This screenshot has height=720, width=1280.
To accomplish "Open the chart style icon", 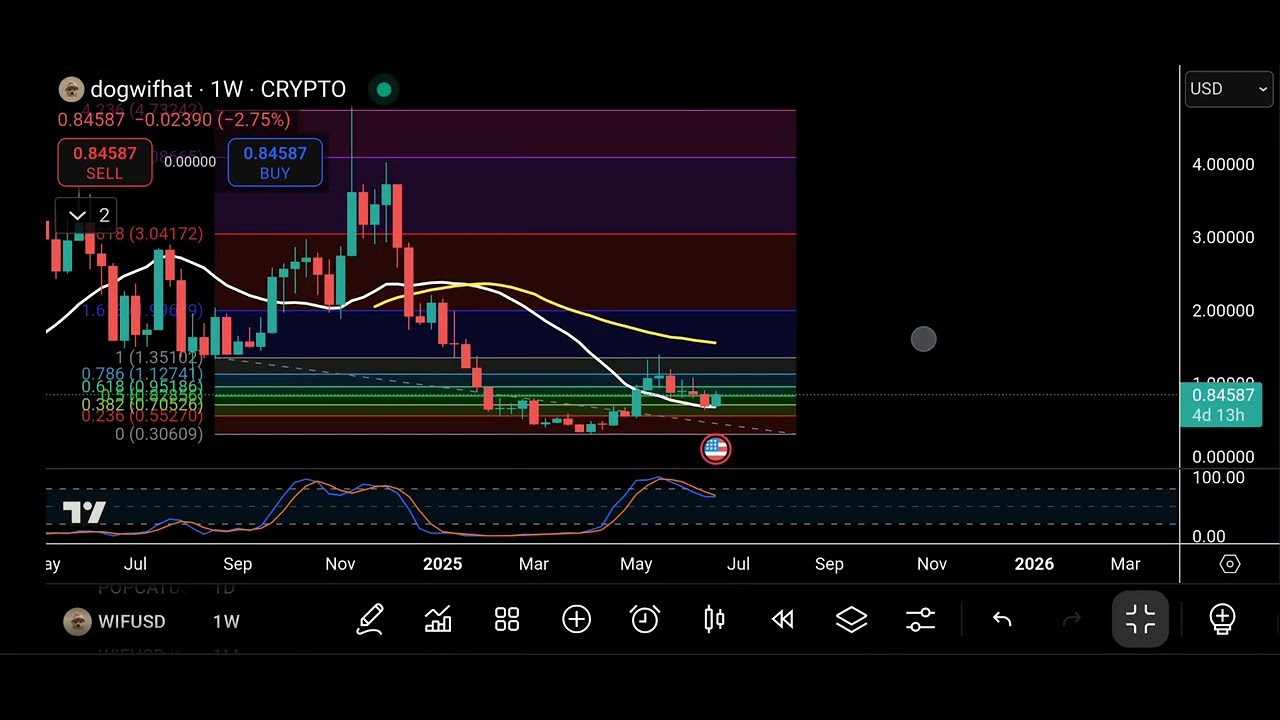I will (438, 620).
